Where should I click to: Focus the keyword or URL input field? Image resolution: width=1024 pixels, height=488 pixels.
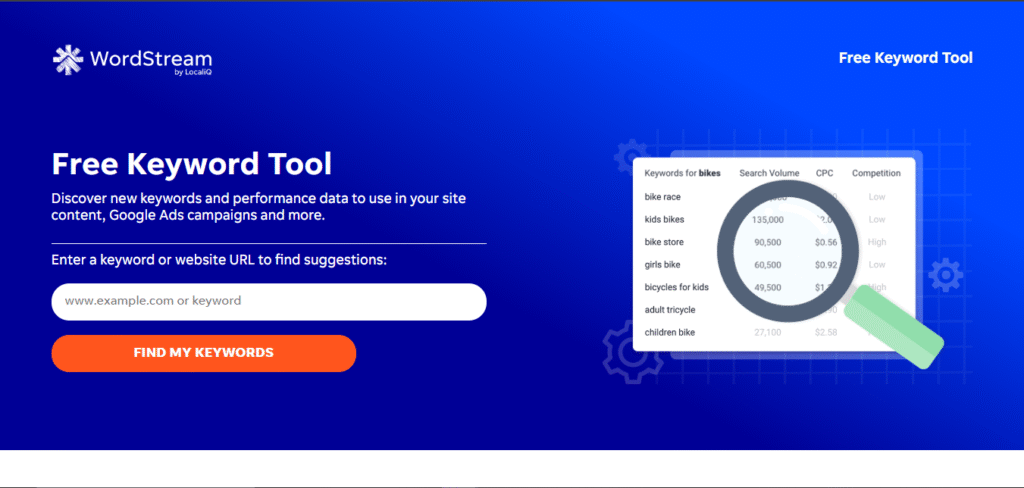[269, 301]
